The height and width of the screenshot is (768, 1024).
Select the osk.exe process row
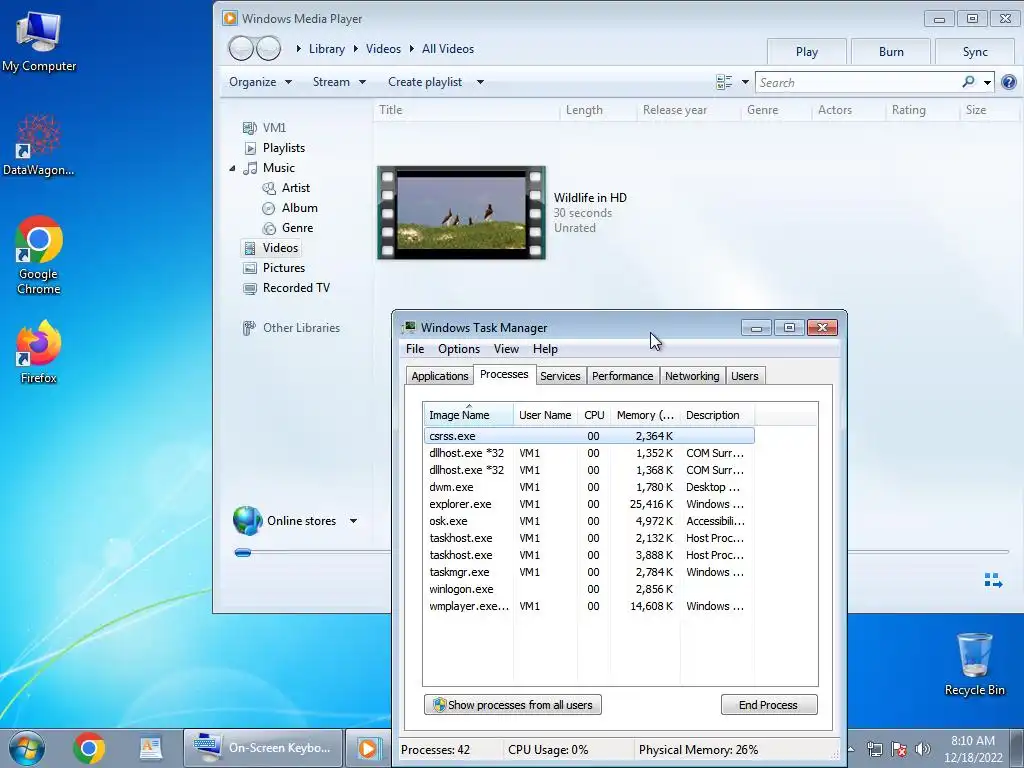(x=589, y=521)
